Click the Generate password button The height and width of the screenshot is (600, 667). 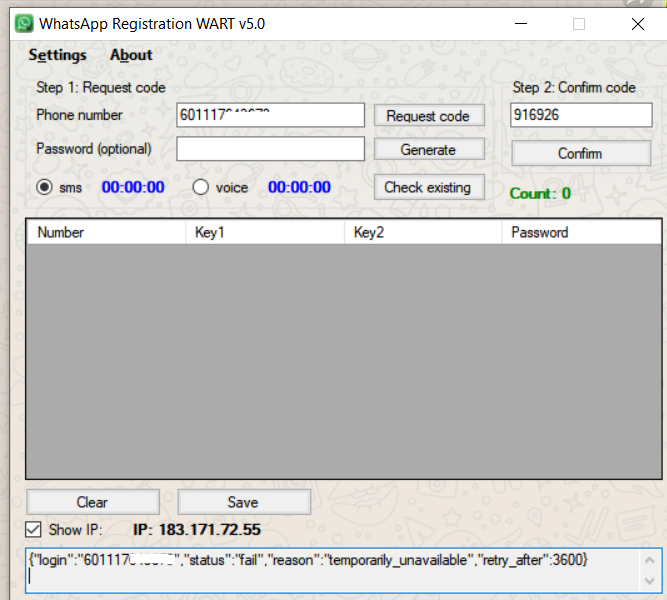[429, 149]
